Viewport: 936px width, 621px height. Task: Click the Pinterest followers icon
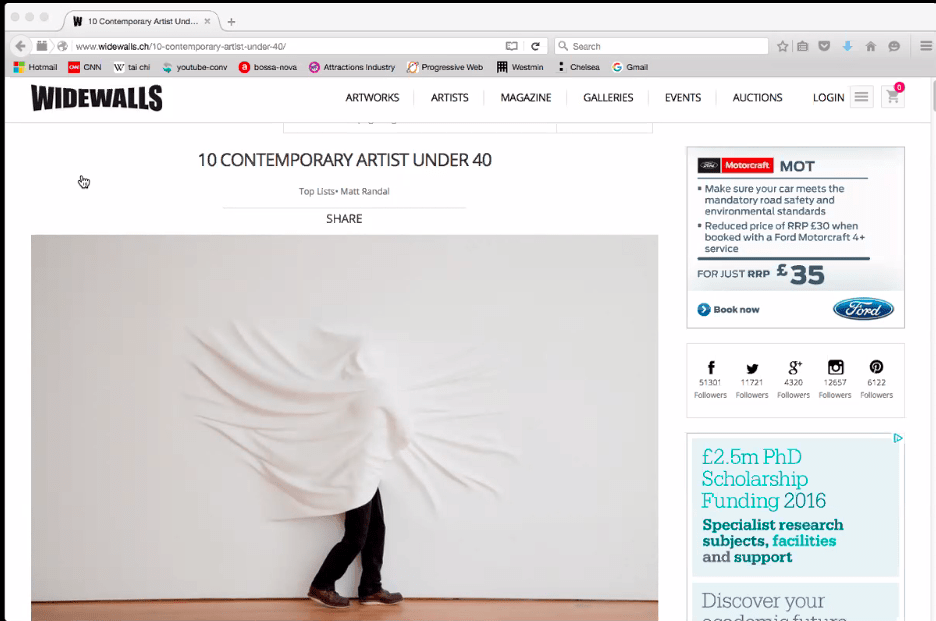coord(876,368)
